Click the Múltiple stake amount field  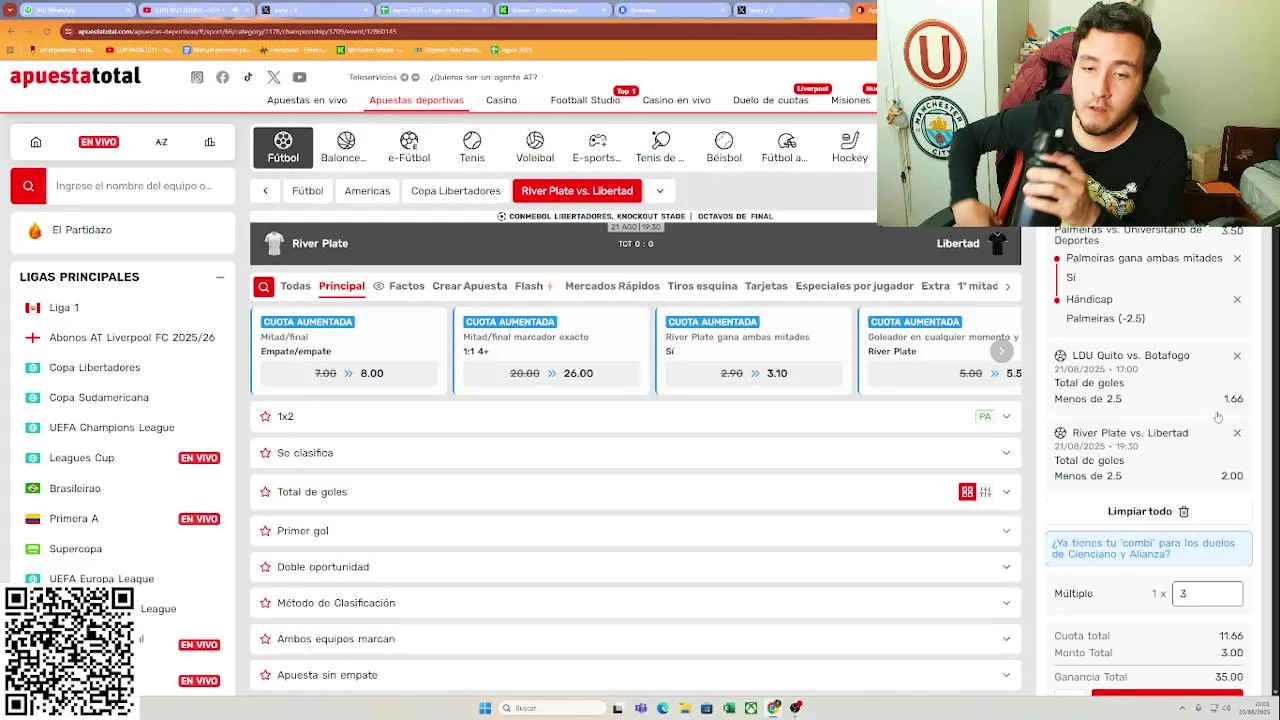(x=1207, y=593)
